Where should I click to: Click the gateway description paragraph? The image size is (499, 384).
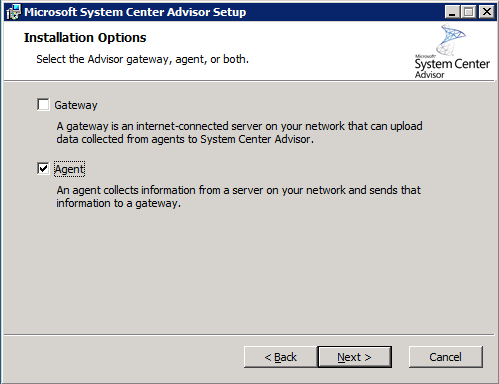coord(239,133)
